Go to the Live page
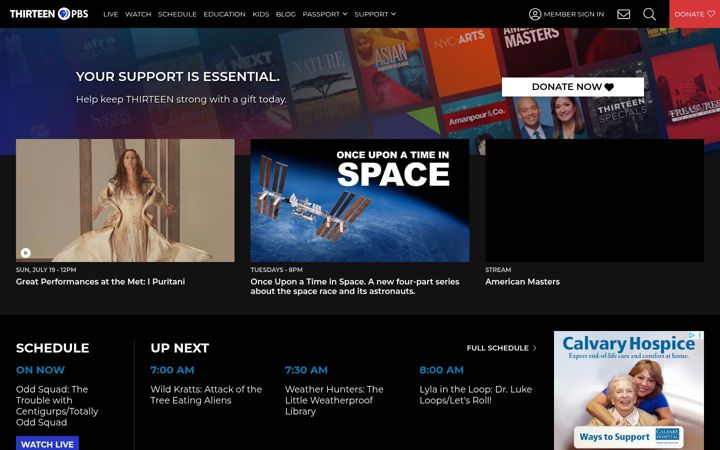Image resolution: width=720 pixels, height=450 pixels. point(111,14)
